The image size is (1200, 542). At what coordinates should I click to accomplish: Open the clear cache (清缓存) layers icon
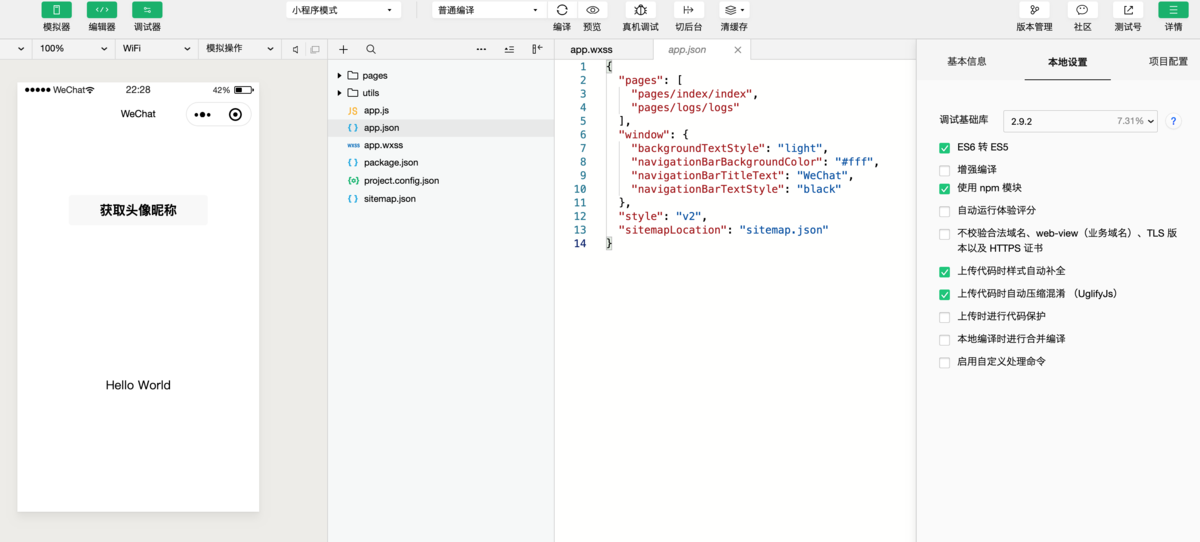[734, 10]
